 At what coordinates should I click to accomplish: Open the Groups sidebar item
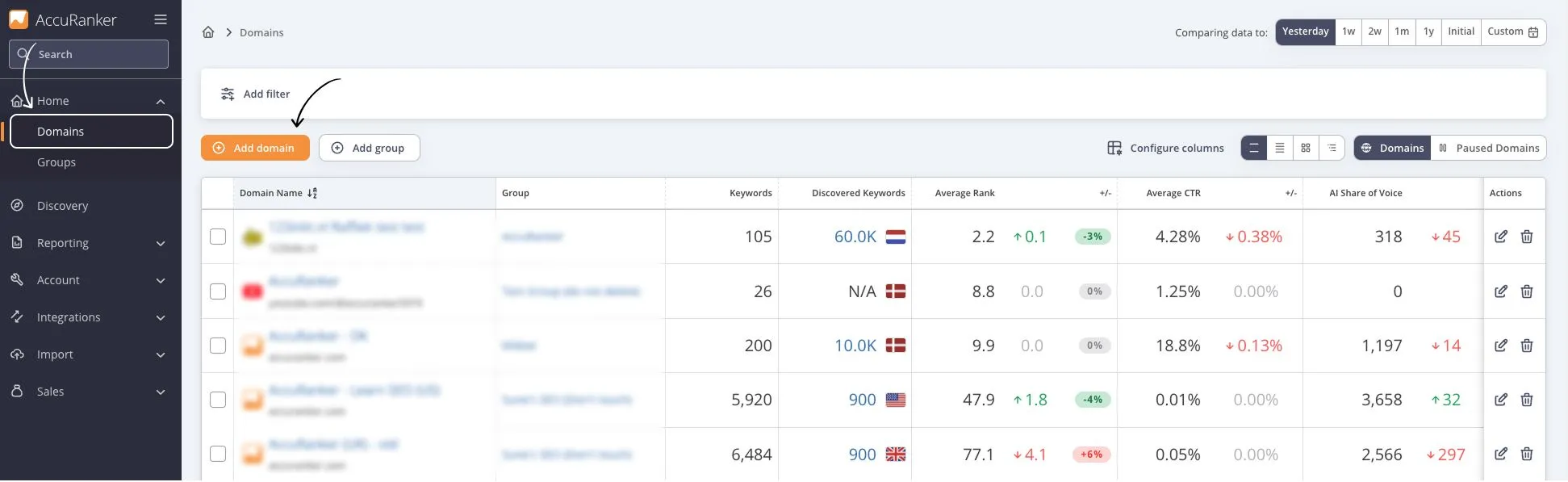[x=56, y=162]
